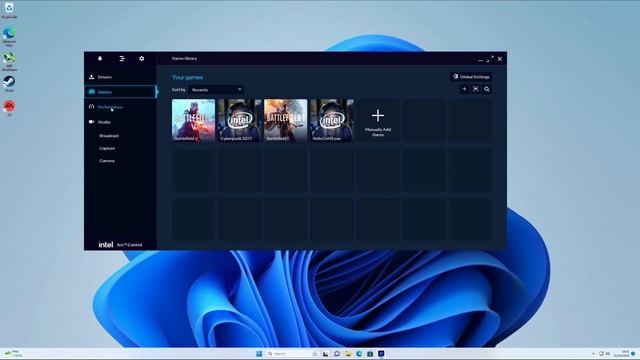
Task: Click the menu list icon beside the bell
Action: click(x=122, y=59)
